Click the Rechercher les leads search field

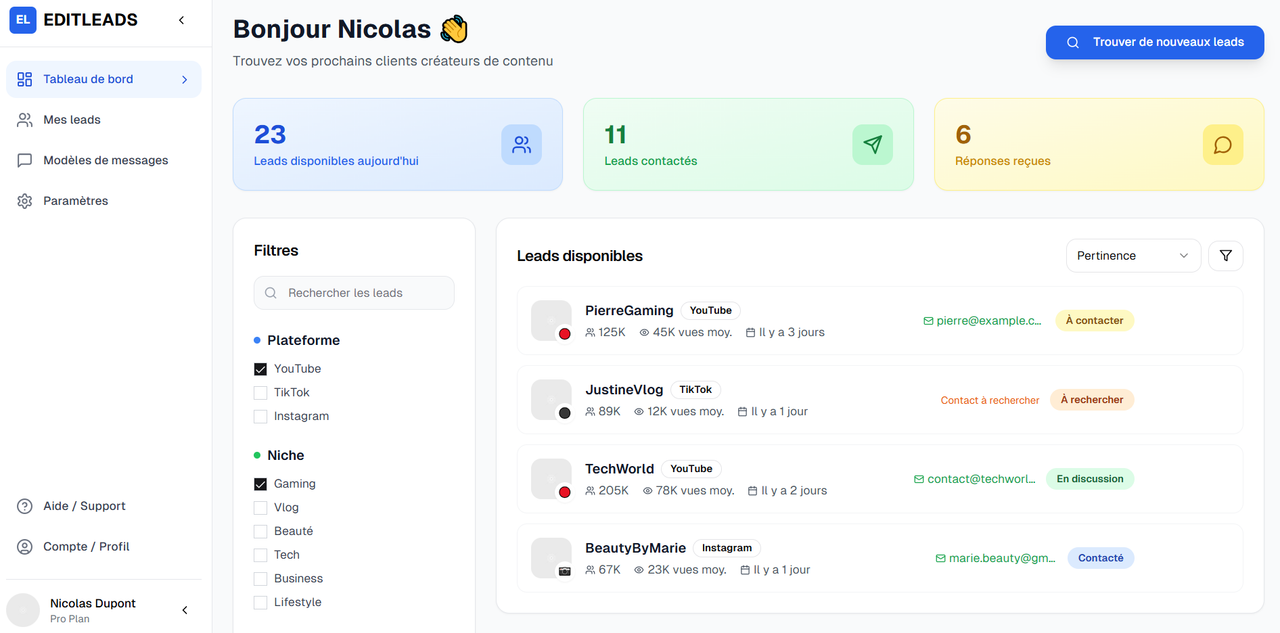click(354, 292)
